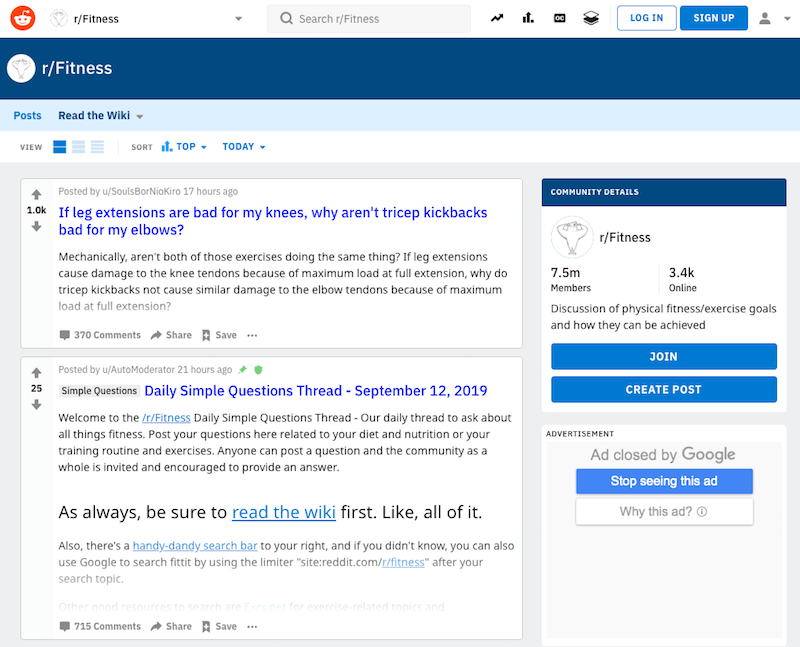The width and height of the screenshot is (800, 647).
Task: Open the Today time range dropdown
Action: (x=244, y=147)
